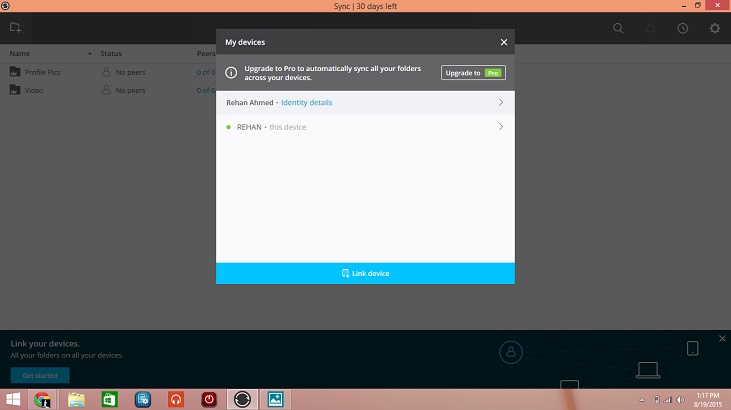Dismiss the Link your devices banner

coord(721,338)
